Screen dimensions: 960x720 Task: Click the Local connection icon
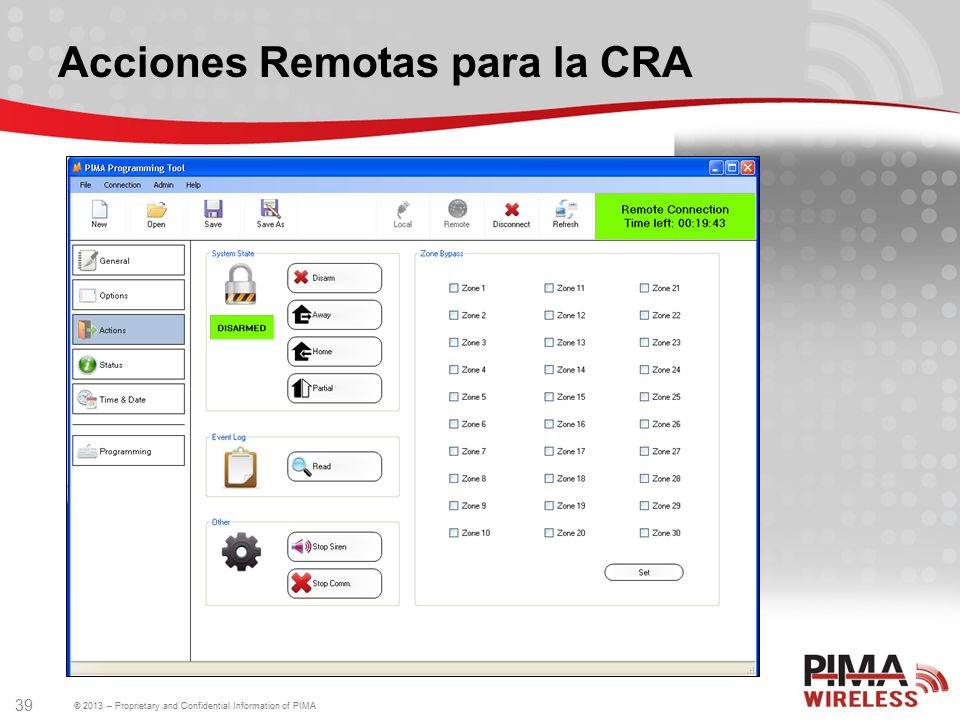point(402,209)
